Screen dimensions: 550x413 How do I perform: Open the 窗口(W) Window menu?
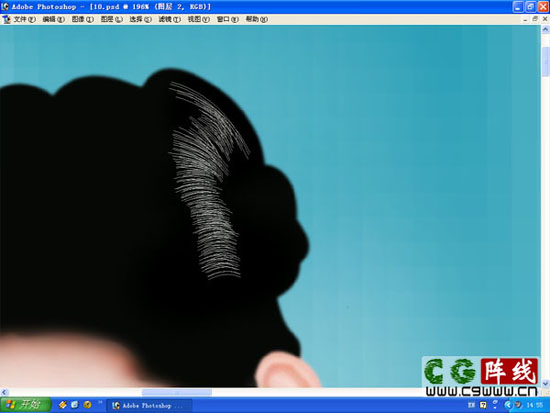point(228,19)
